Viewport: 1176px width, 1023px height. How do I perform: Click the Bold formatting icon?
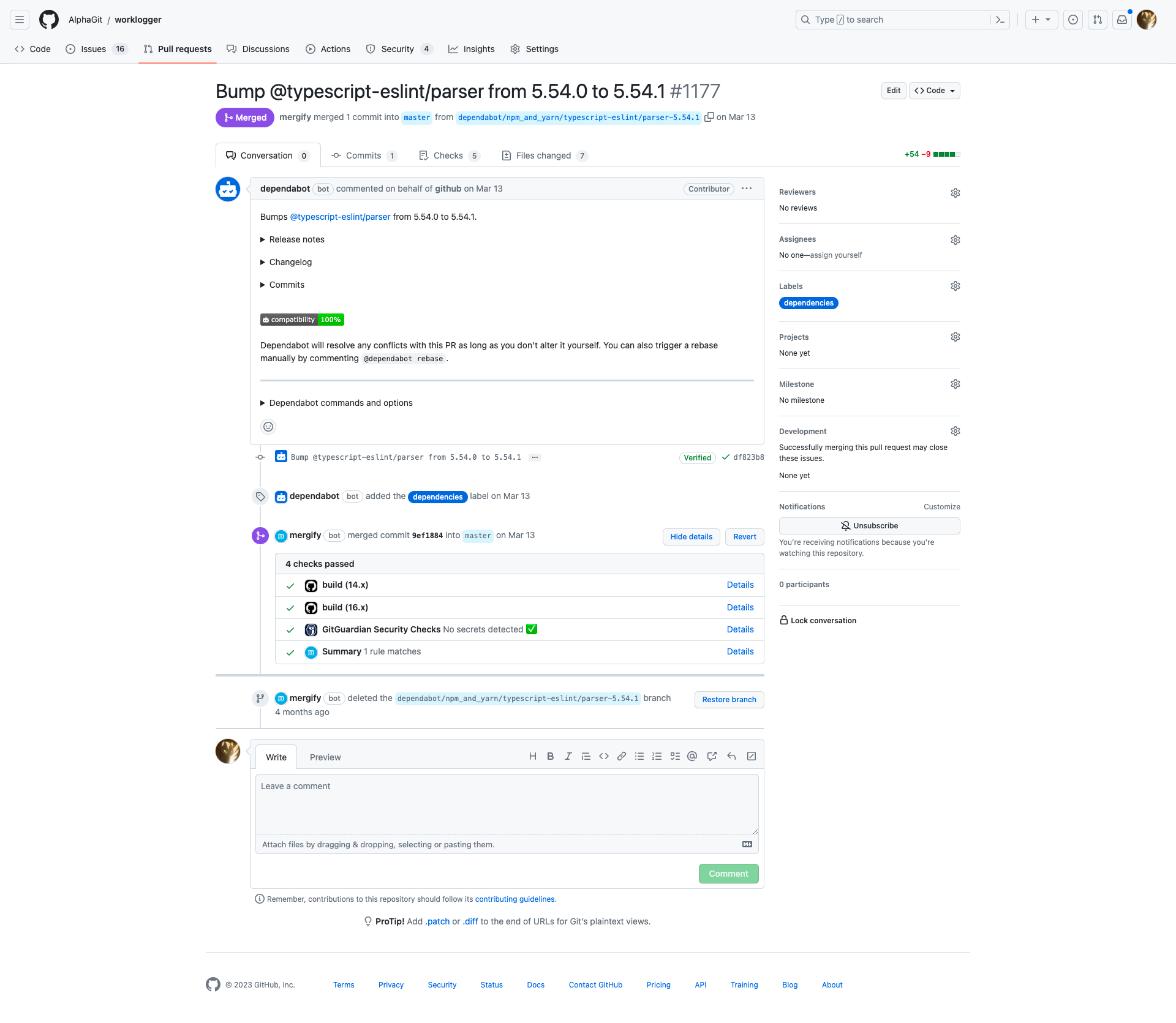point(550,756)
